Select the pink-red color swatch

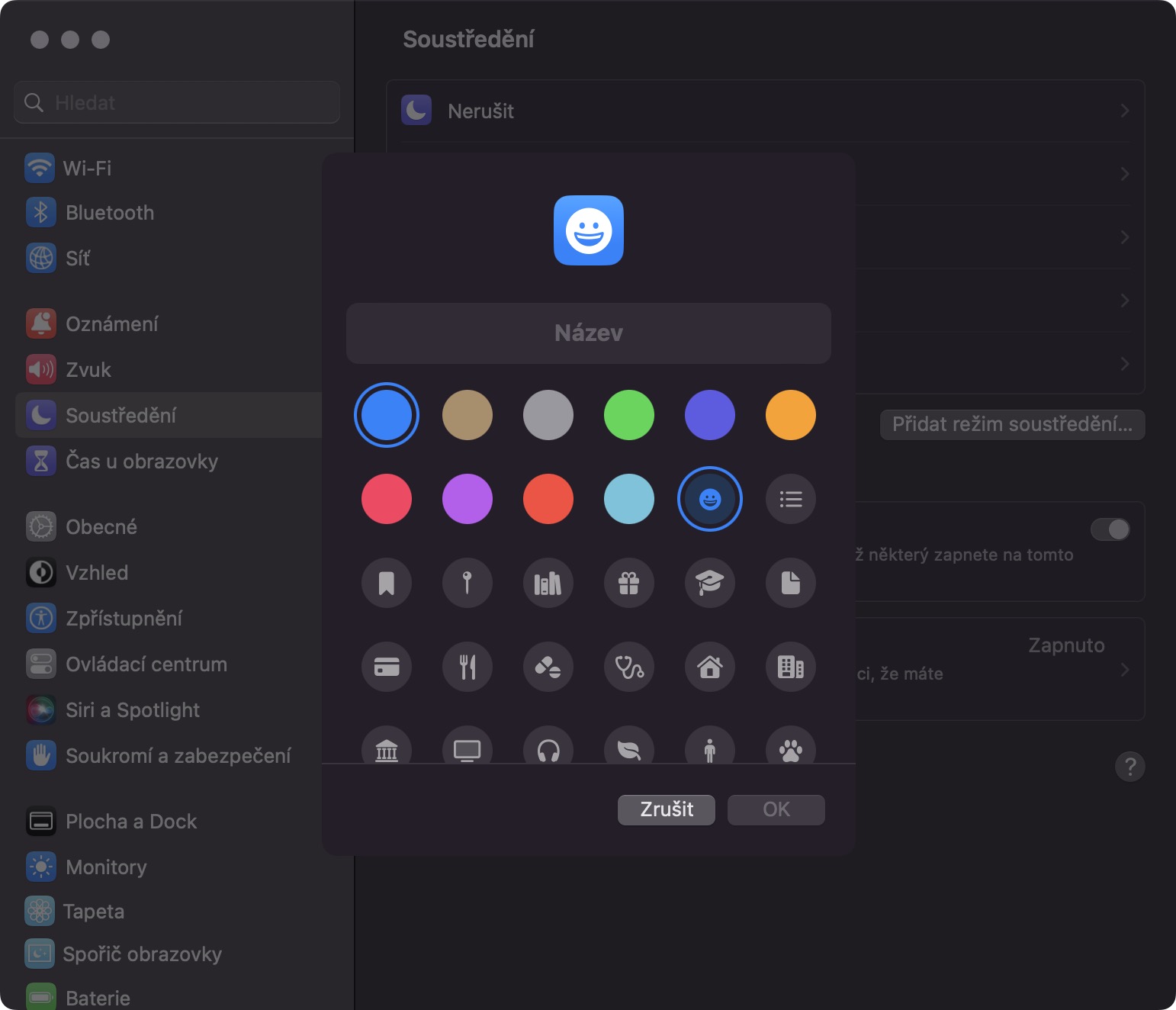387,499
